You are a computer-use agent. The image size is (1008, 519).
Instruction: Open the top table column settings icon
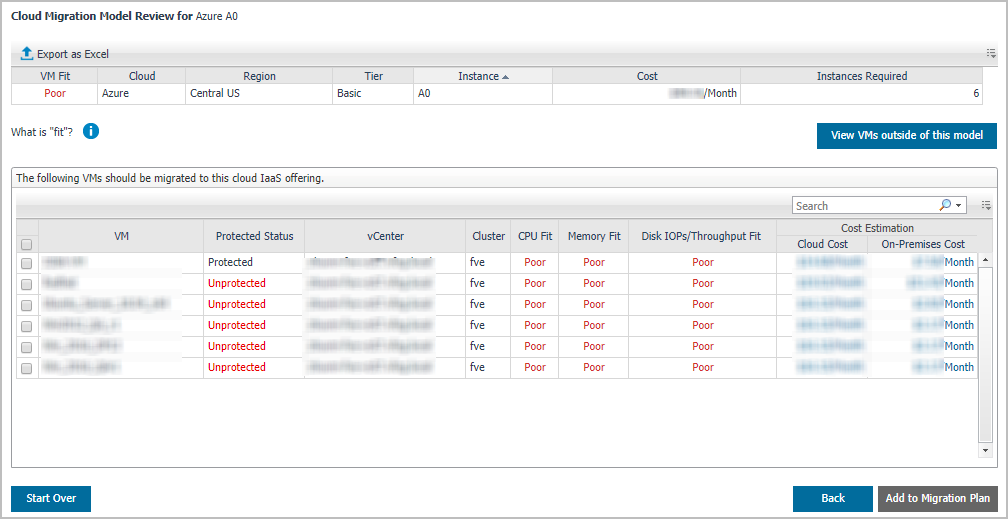pyautogui.click(x=991, y=54)
